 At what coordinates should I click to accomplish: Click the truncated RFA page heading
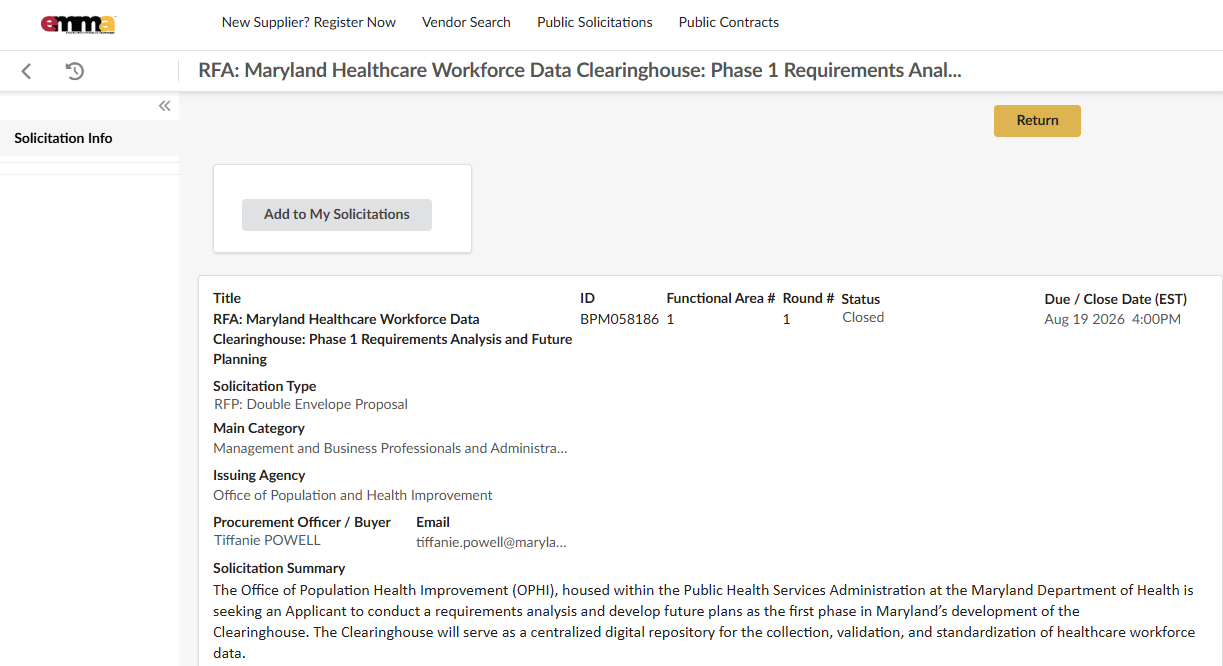(x=580, y=70)
